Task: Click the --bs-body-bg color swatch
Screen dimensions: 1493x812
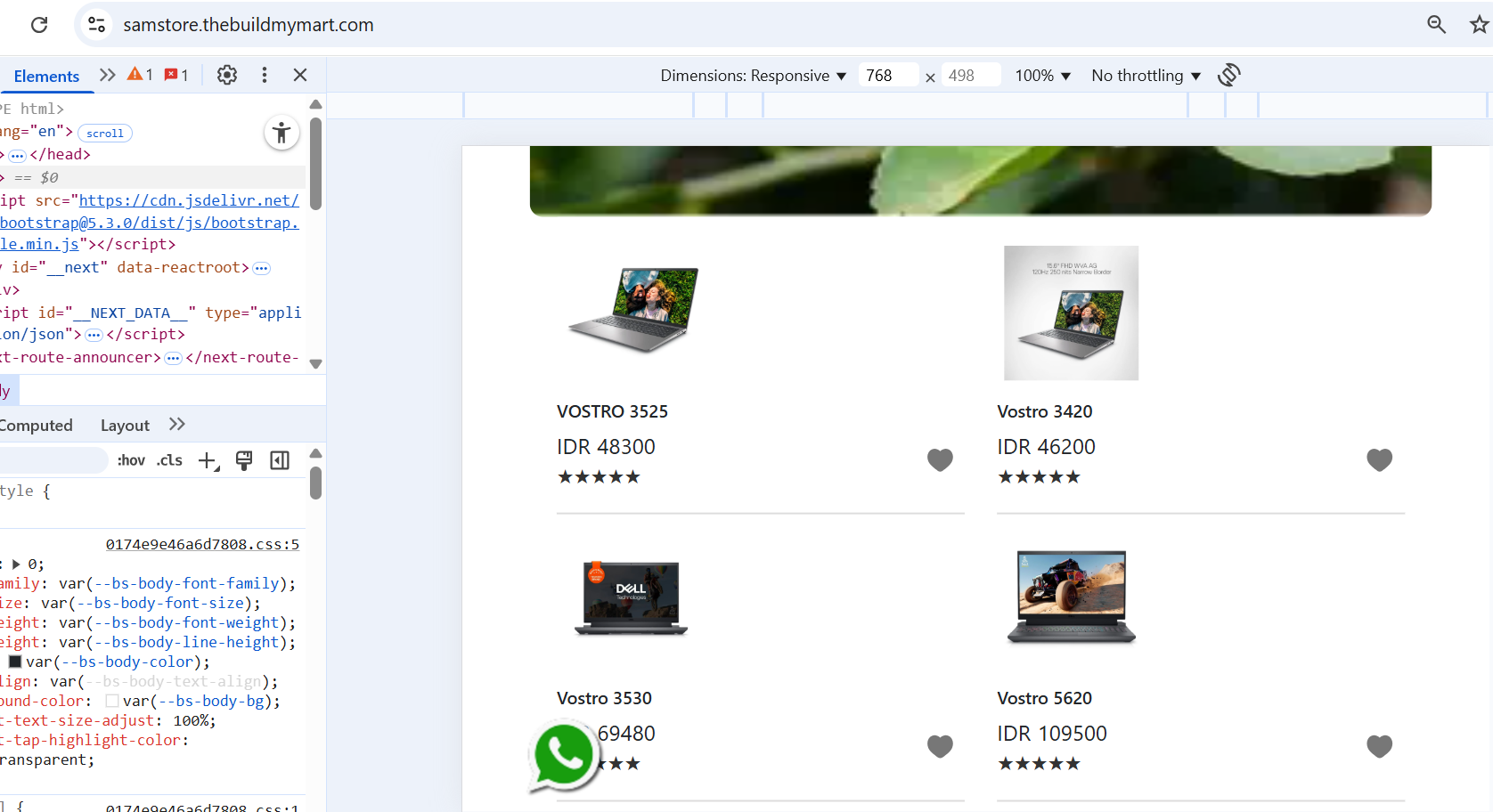Action: pos(112,701)
